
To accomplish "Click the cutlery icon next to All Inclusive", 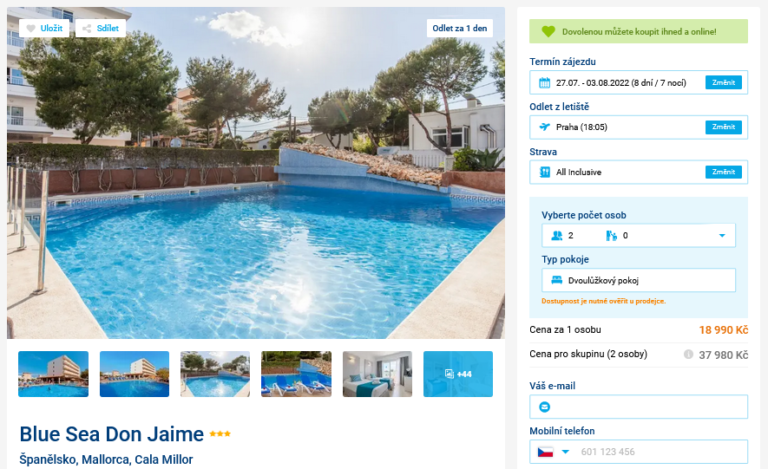I will [545, 172].
